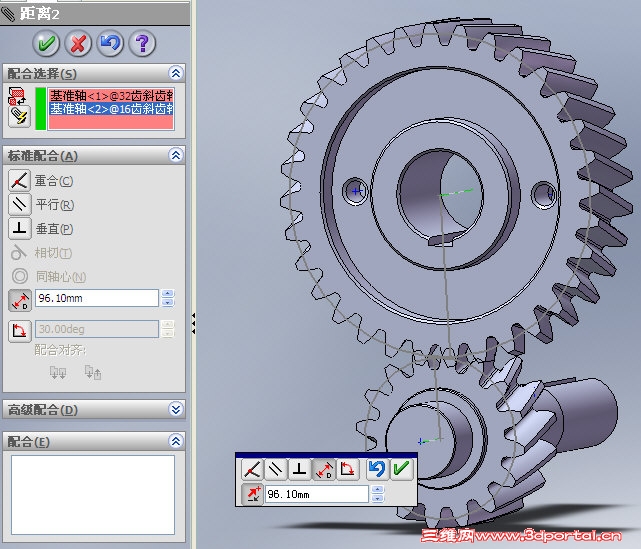
Task: Collapse the 标准配合(A) section
Action: point(176,155)
